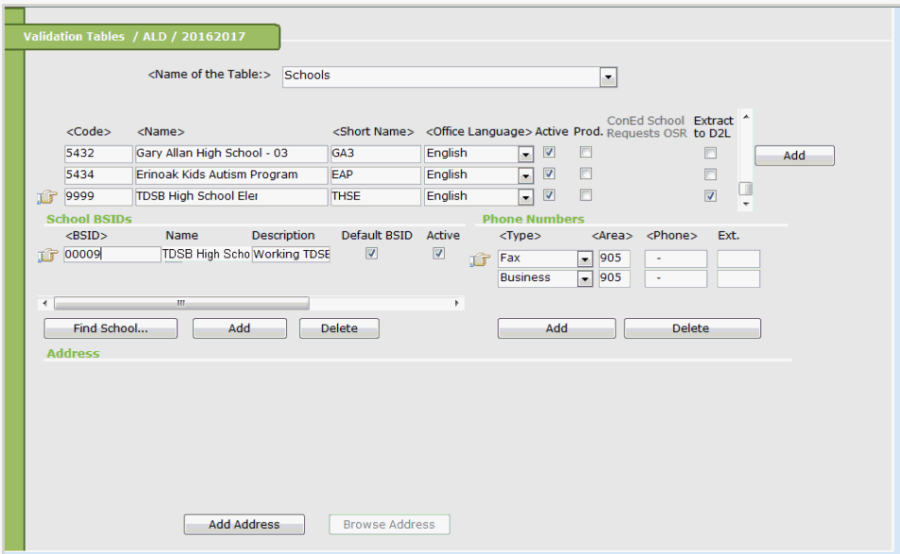The image size is (900, 554).
Task: Click Delete under Phone Numbers
Action: [x=691, y=328]
